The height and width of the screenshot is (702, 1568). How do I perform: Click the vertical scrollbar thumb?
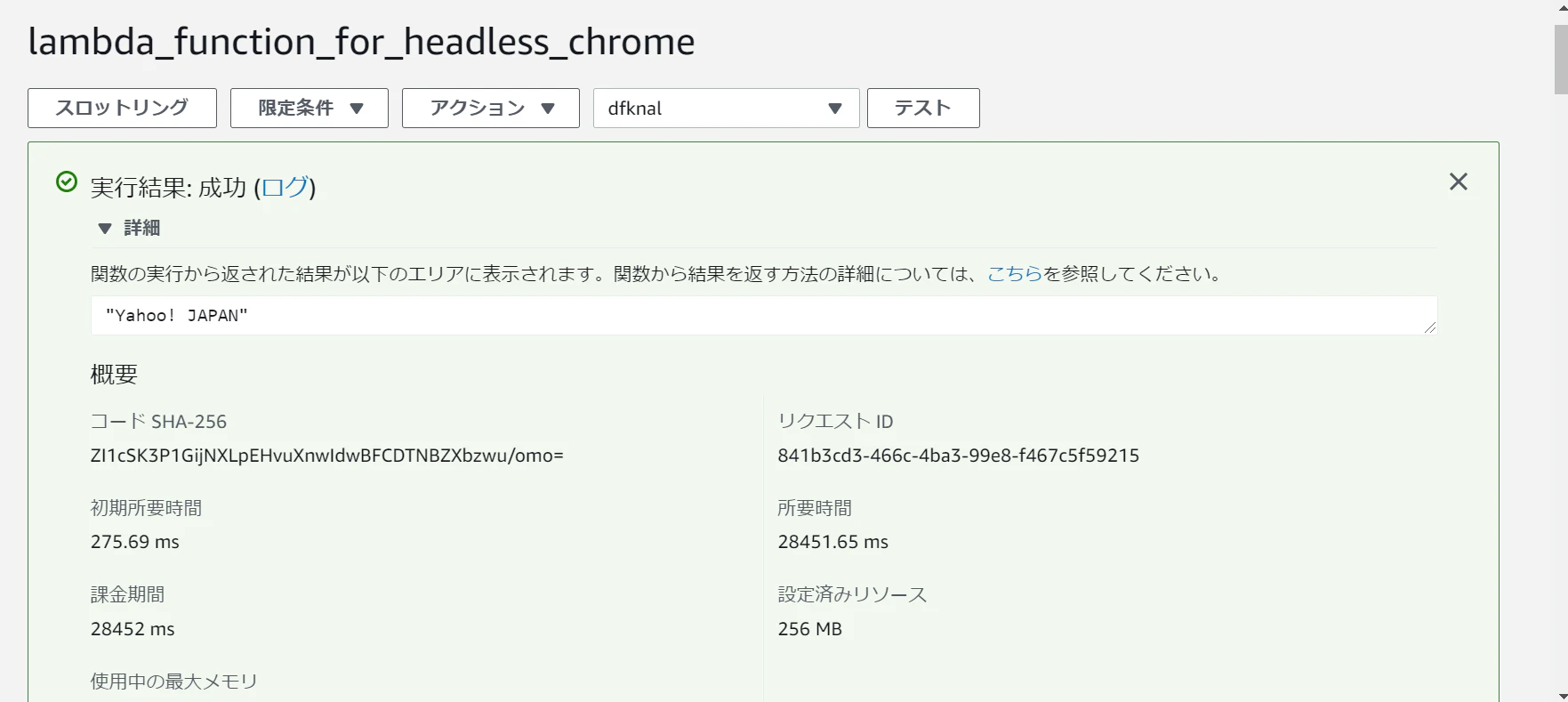click(x=1561, y=59)
